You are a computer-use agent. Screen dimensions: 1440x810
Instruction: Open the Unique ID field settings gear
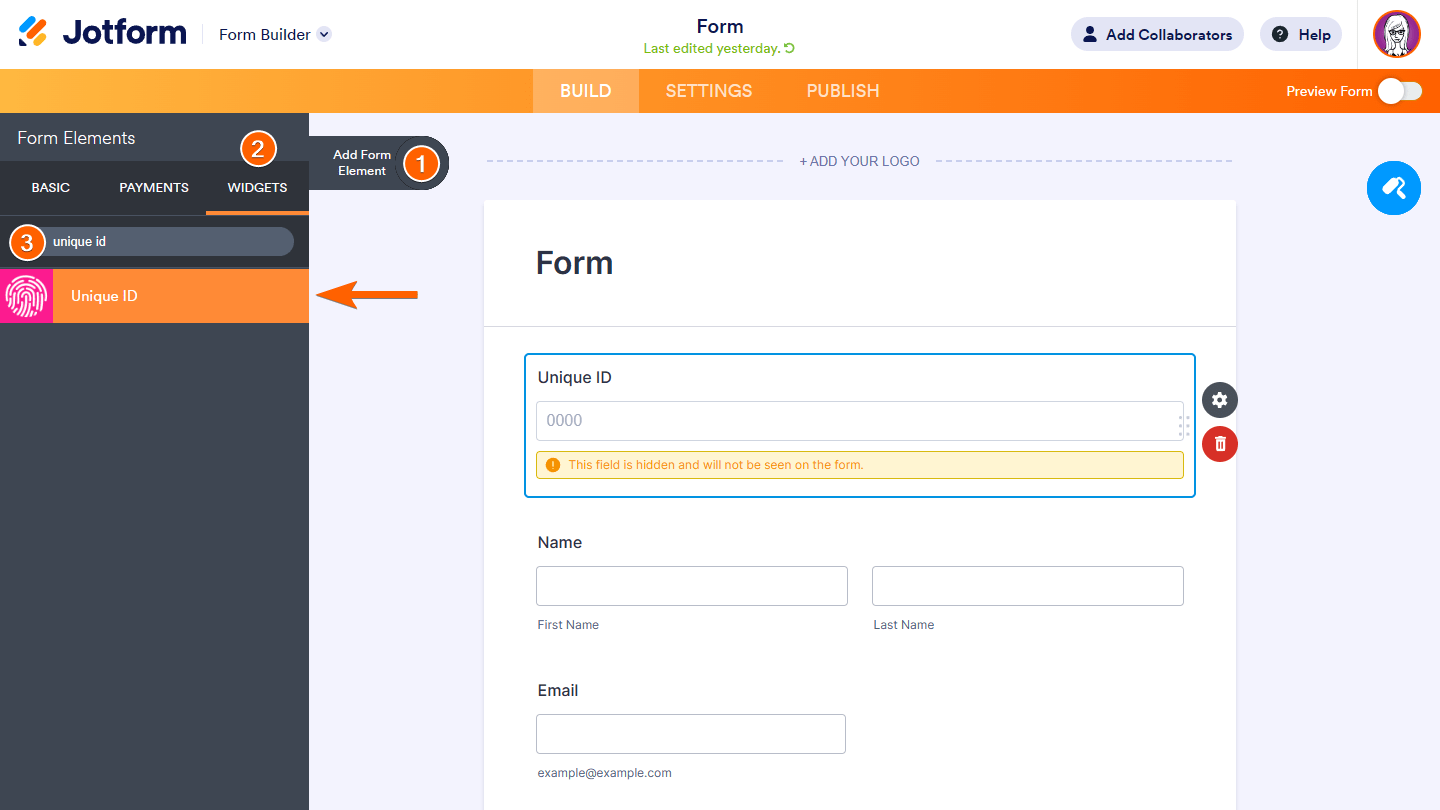[1219, 400]
